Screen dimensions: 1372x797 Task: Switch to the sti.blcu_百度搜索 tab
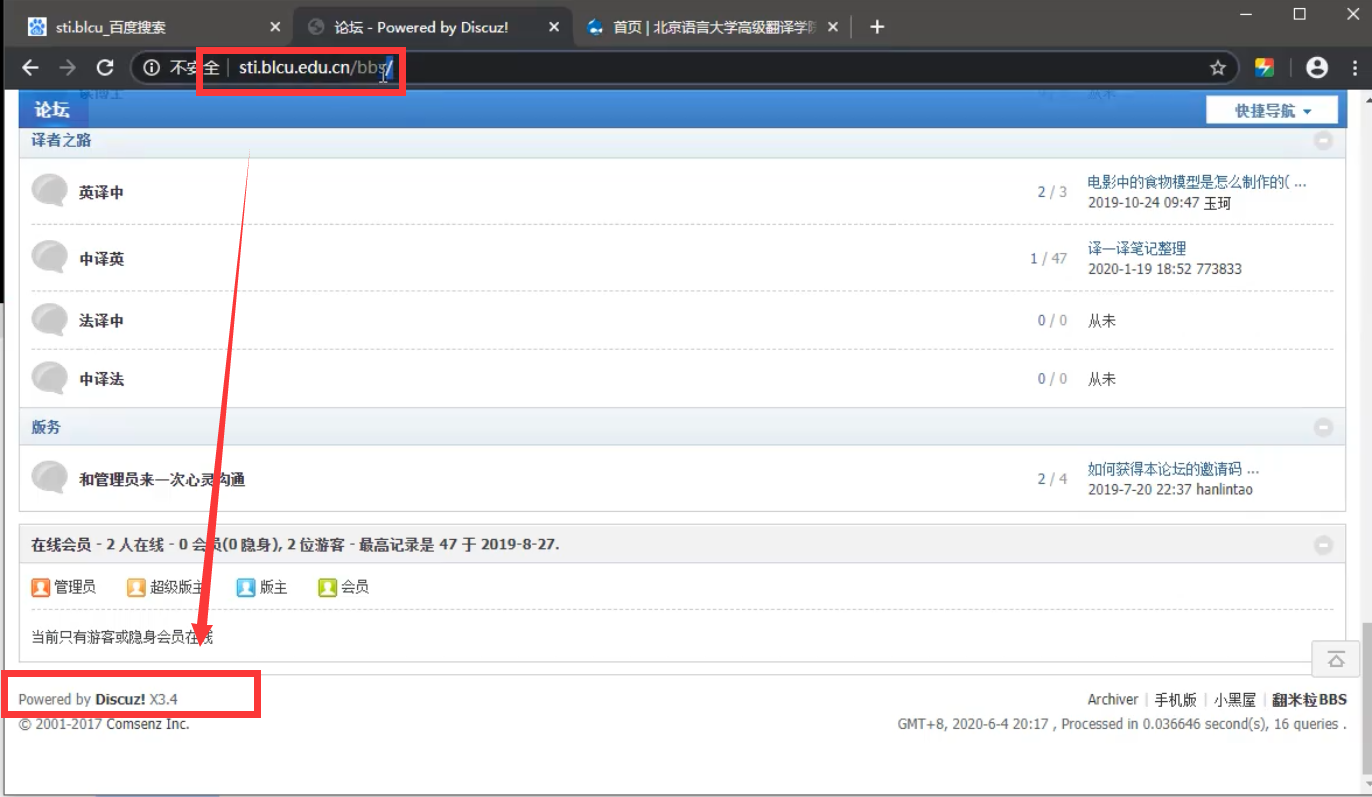tap(150, 27)
